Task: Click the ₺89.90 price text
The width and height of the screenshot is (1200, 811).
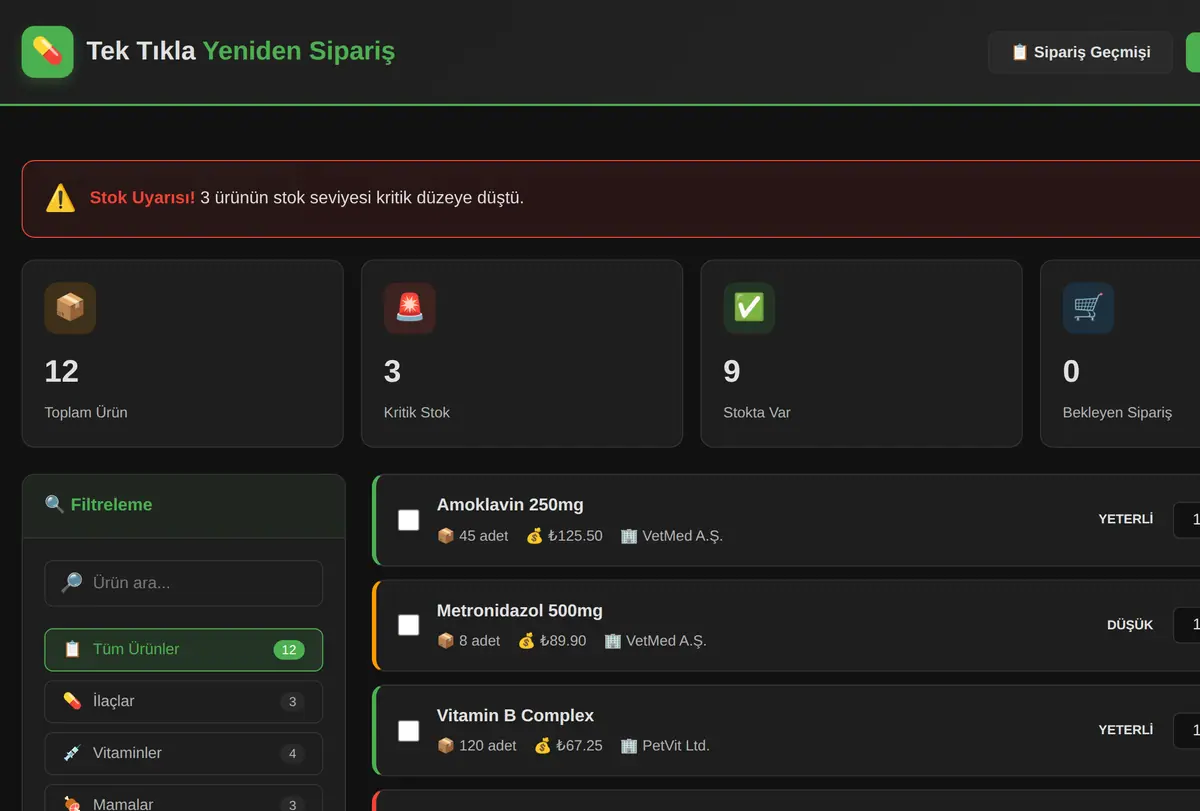Action: (563, 641)
